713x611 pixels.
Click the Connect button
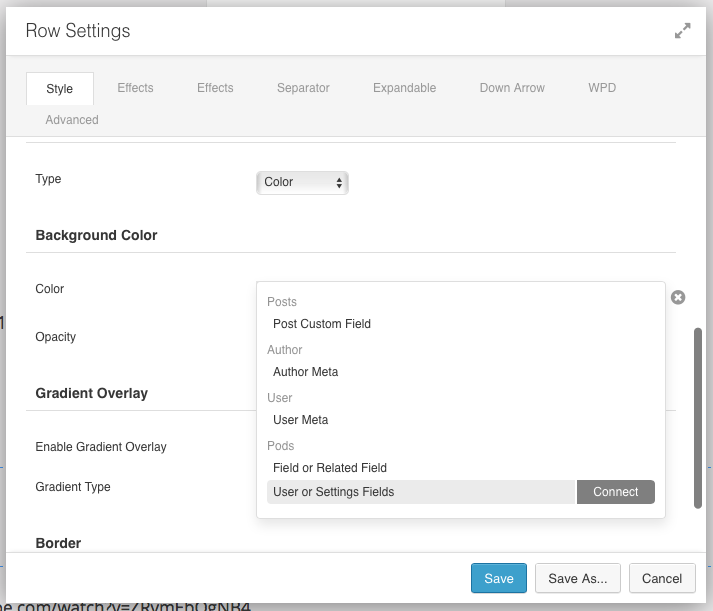(616, 492)
